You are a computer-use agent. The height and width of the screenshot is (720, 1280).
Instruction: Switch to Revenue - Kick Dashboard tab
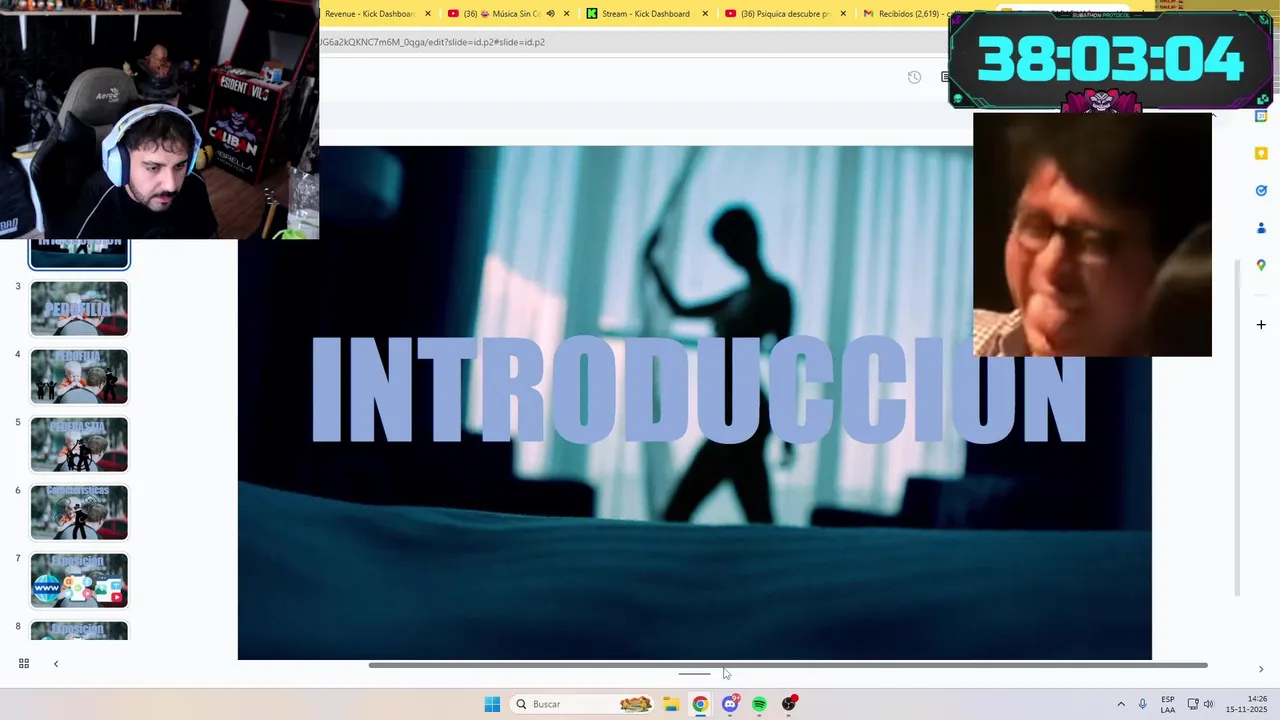[x=370, y=14]
